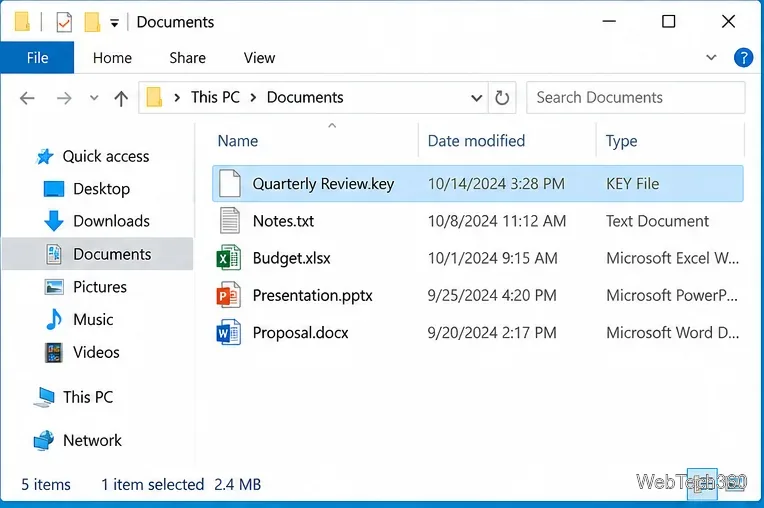
Task: Click the Microsoft Excel W... type cell
Action: click(x=672, y=258)
